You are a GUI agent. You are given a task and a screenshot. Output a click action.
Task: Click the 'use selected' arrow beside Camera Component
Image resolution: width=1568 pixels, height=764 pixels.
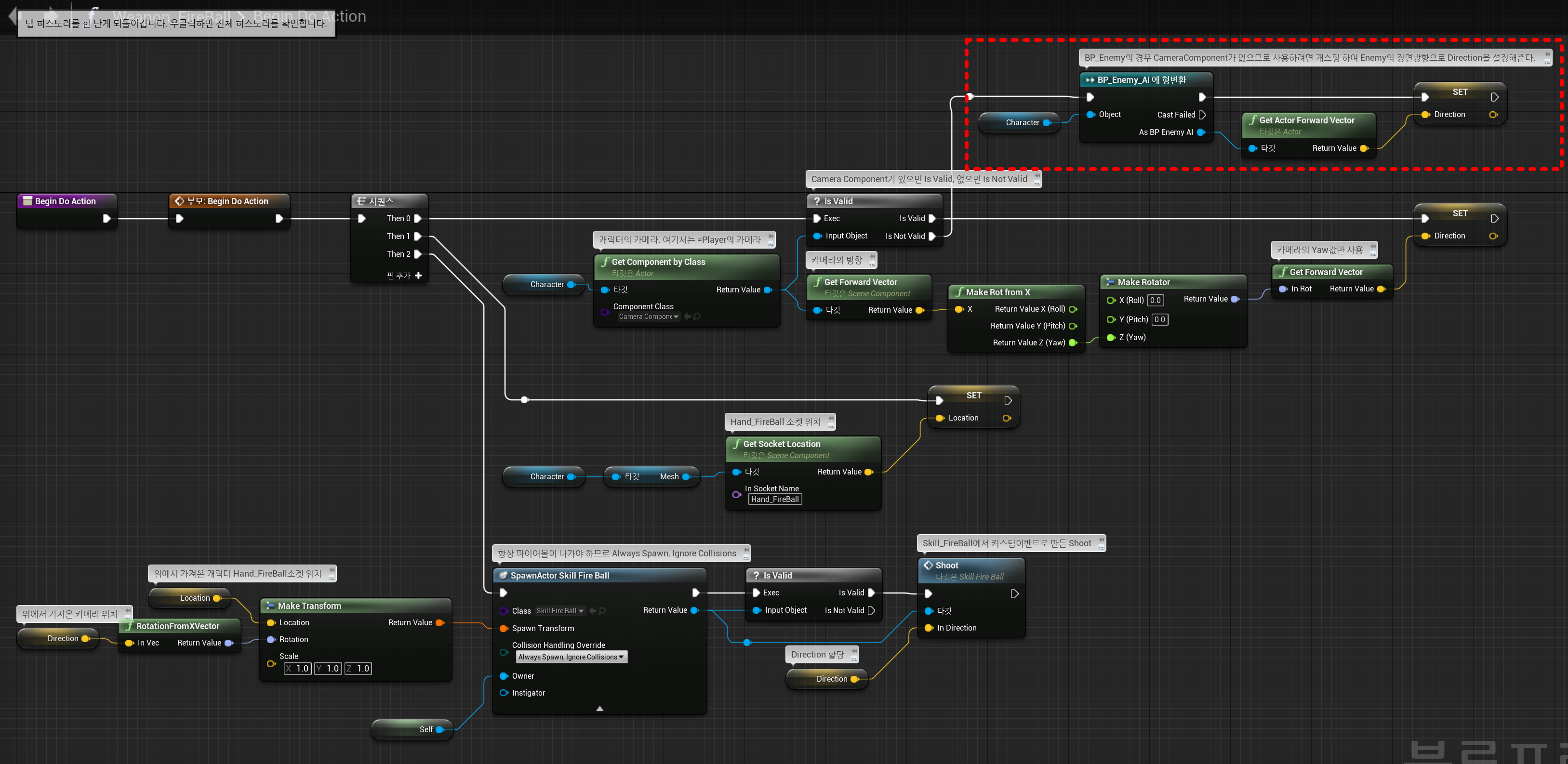pyautogui.click(x=687, y=316)
